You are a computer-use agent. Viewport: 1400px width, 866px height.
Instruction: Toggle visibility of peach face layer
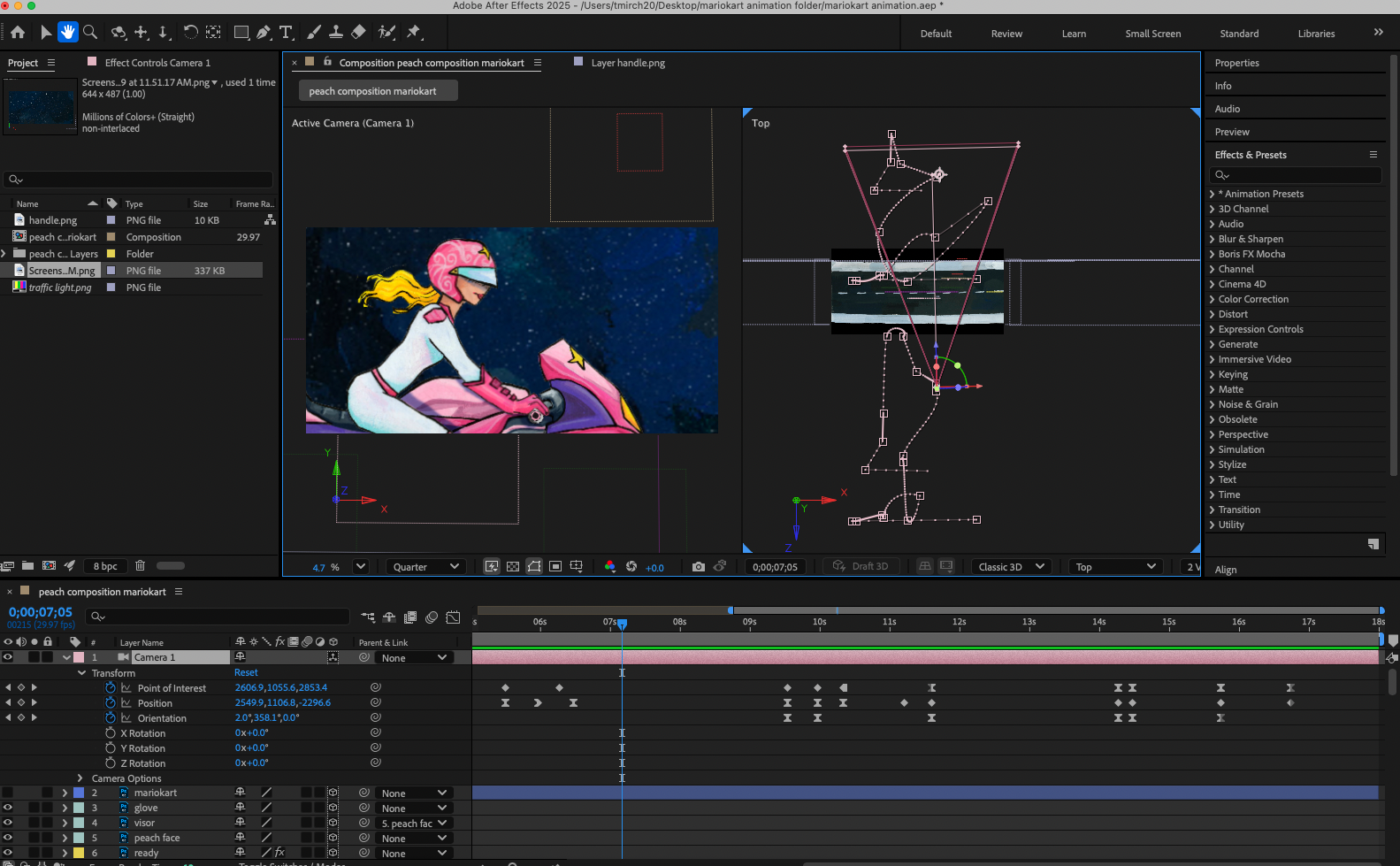[x=8, y=838]
